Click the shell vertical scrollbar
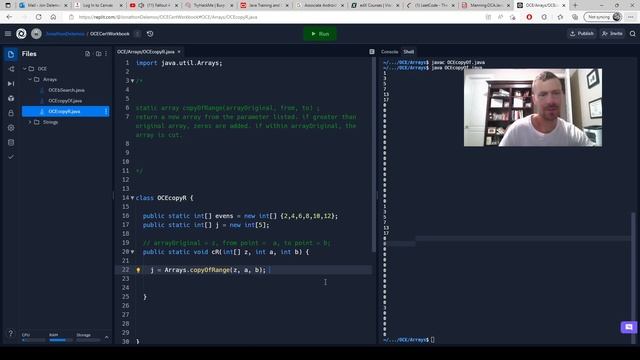 click(633, 277)
